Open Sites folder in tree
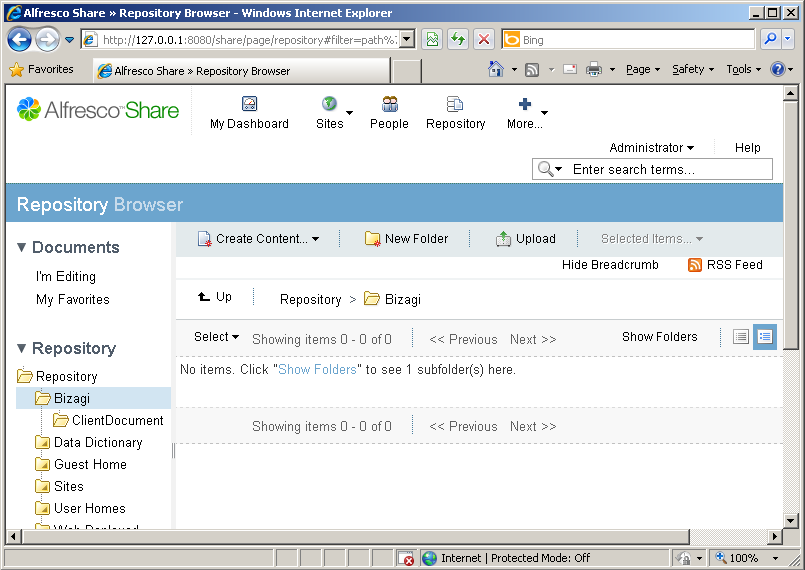 68,487
